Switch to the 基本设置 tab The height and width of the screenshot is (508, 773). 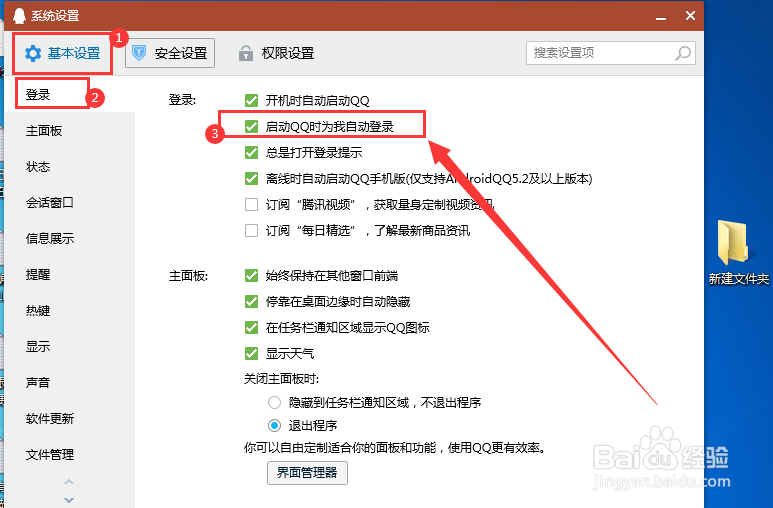(x=63, y=53)
